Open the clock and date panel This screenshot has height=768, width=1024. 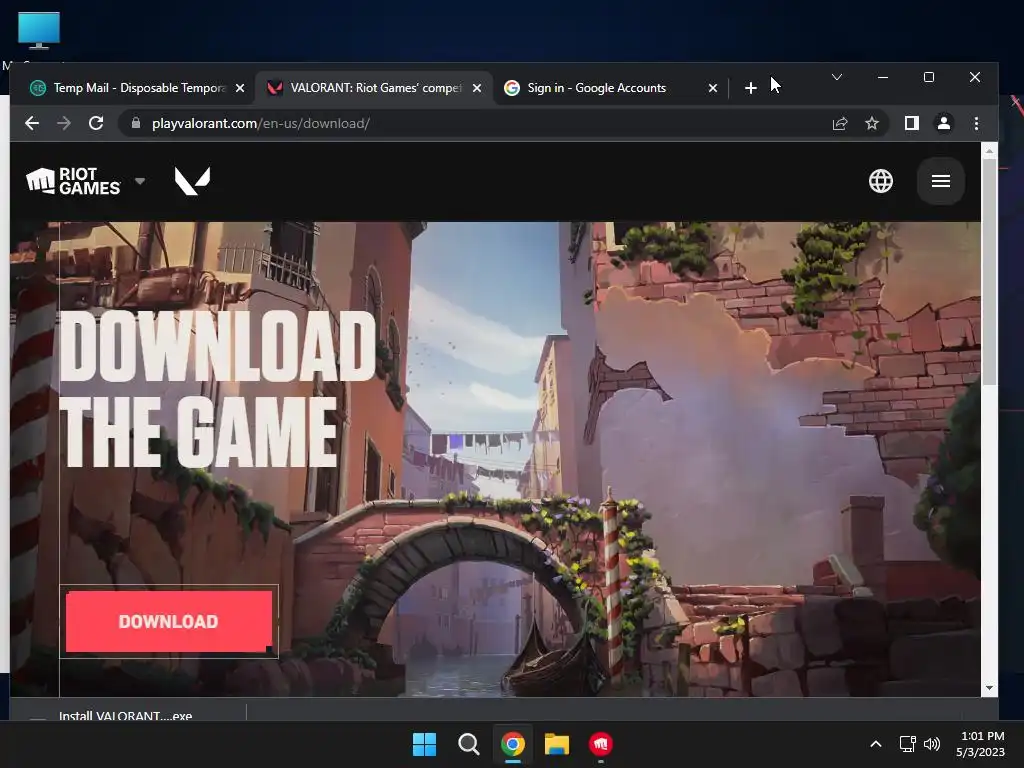981,744
